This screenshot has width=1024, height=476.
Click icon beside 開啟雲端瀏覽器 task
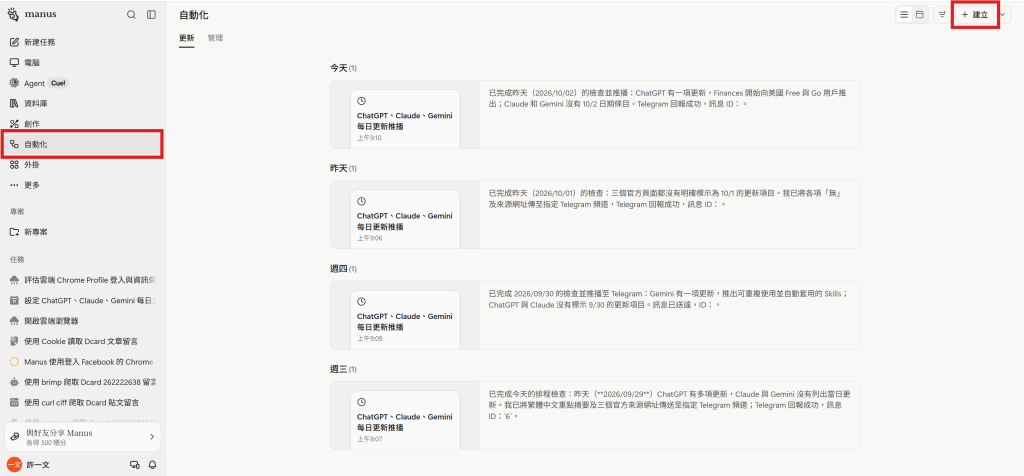coord(14,321)
